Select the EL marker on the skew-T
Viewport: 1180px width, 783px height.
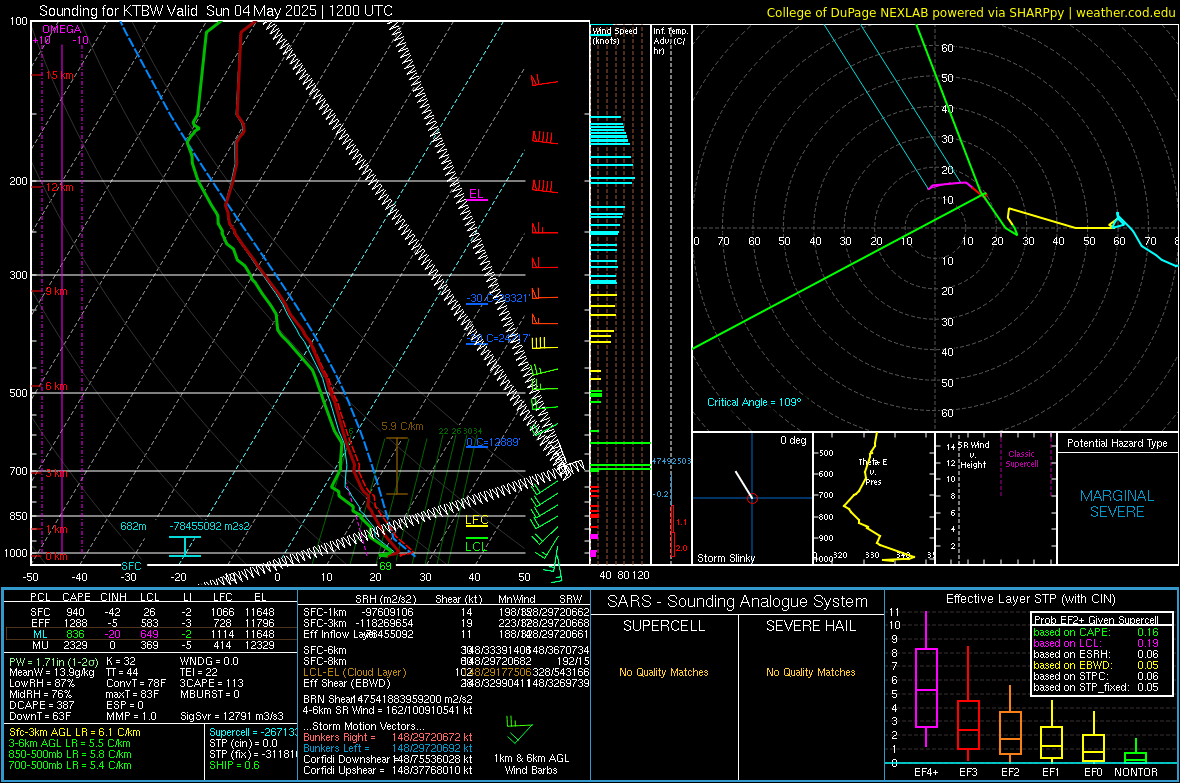[x=476, y=194]
